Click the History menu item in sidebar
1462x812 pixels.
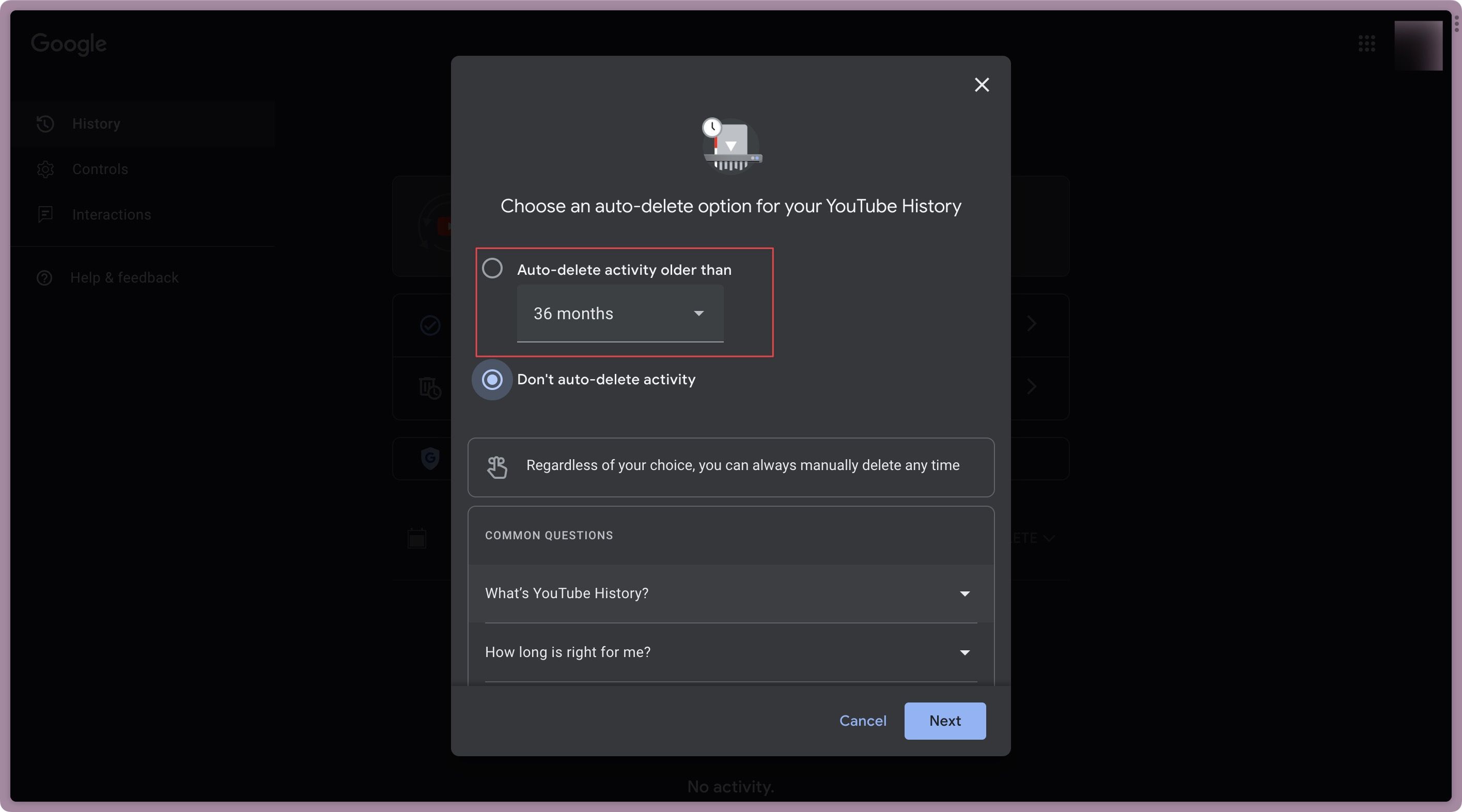96,123
